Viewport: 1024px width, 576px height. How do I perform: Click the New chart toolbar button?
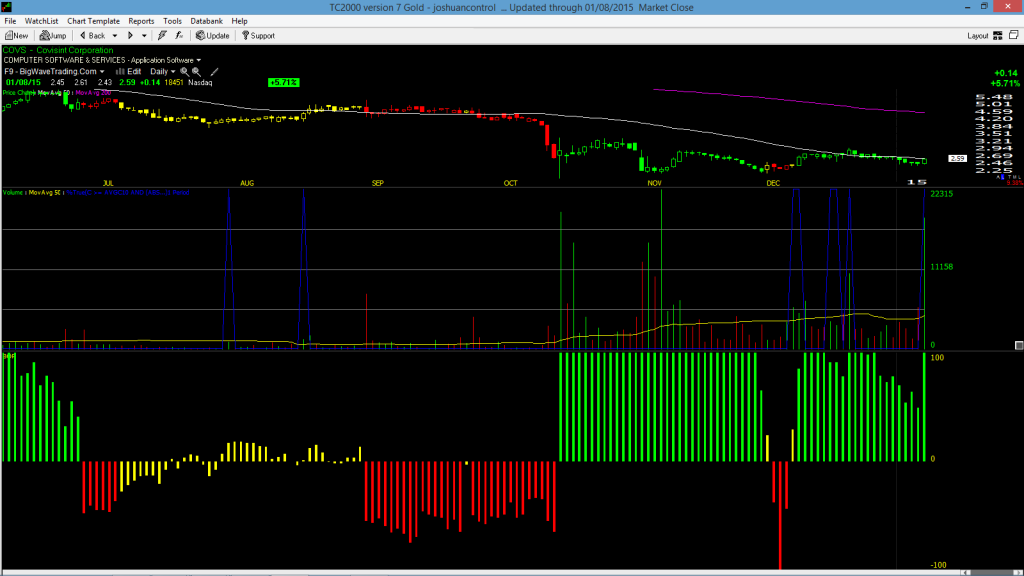pyautogui.click(x=16, y=36)
